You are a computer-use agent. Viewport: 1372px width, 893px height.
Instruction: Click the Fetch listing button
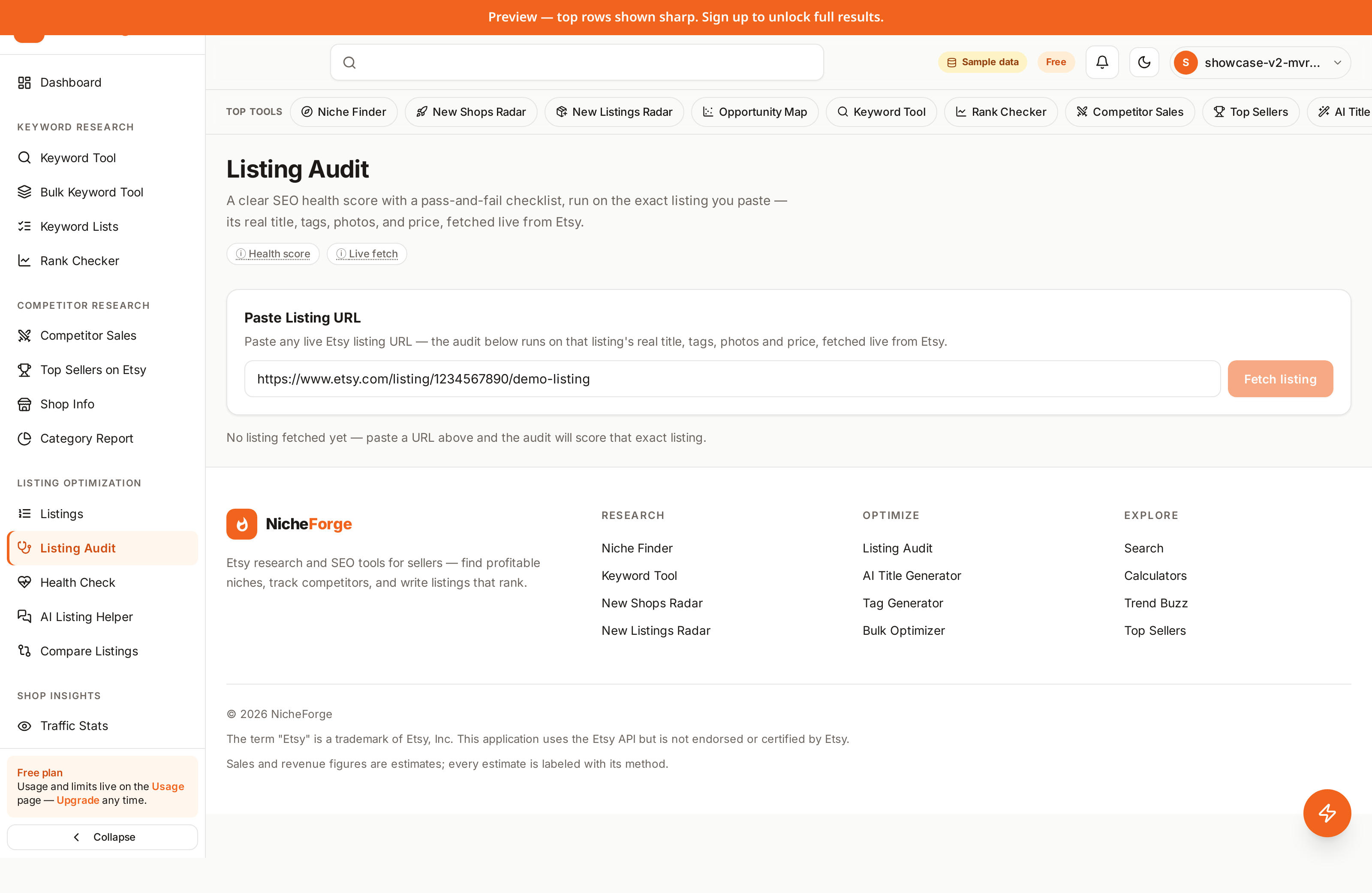(x=1280, y=379)
